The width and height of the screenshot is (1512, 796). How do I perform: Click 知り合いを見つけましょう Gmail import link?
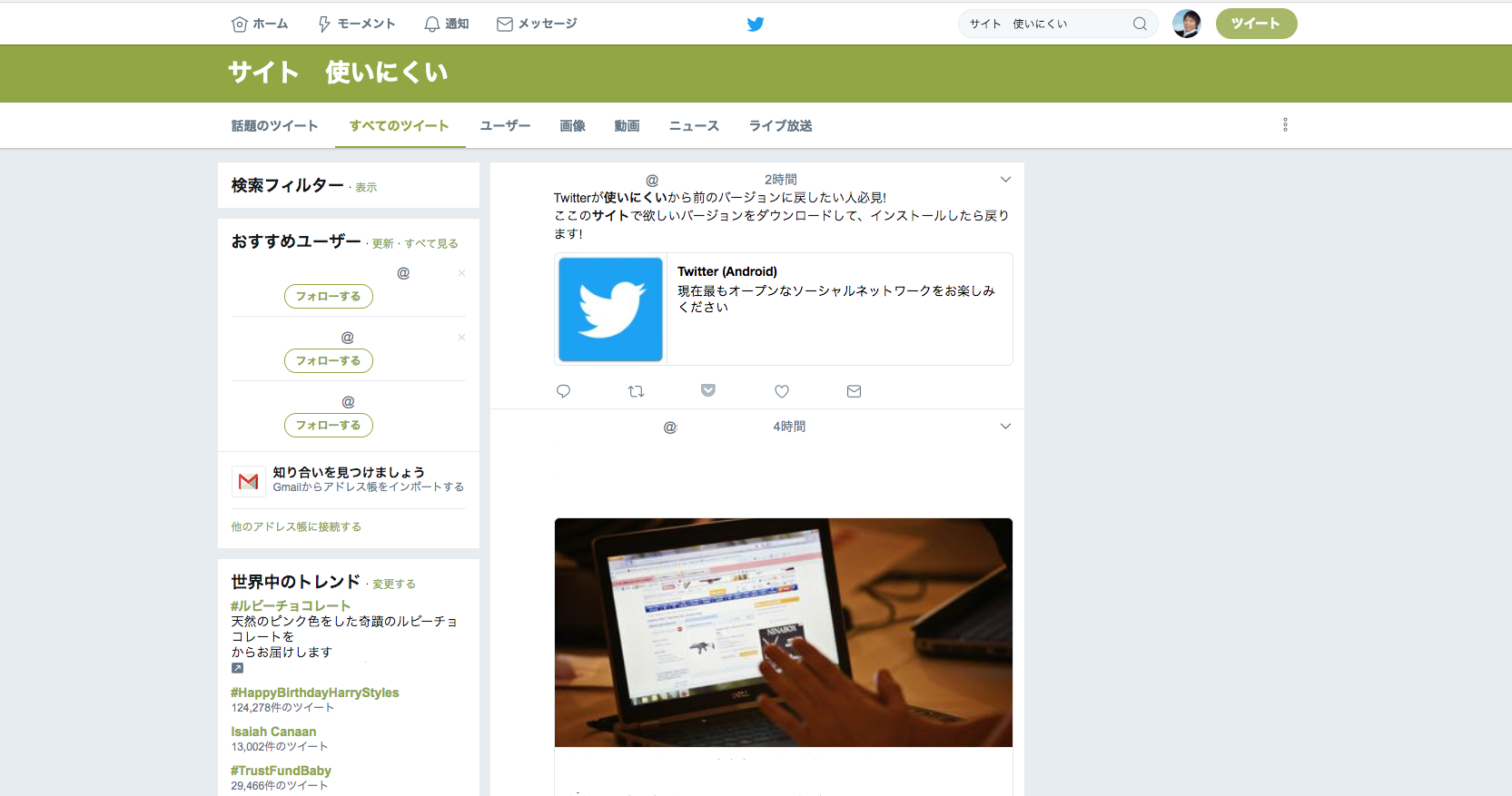coord(349,472)
